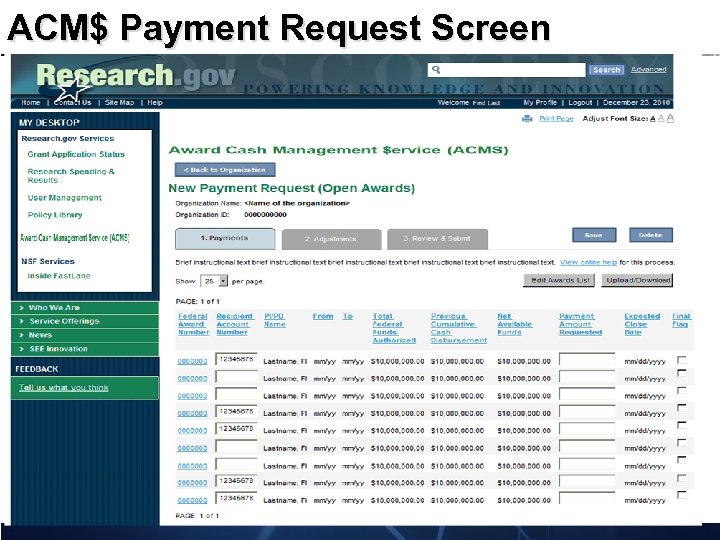Open the first row 0000000 award link
Viewport: 720px width, 540px height.
pyautogui.click(x=192, y=361)
